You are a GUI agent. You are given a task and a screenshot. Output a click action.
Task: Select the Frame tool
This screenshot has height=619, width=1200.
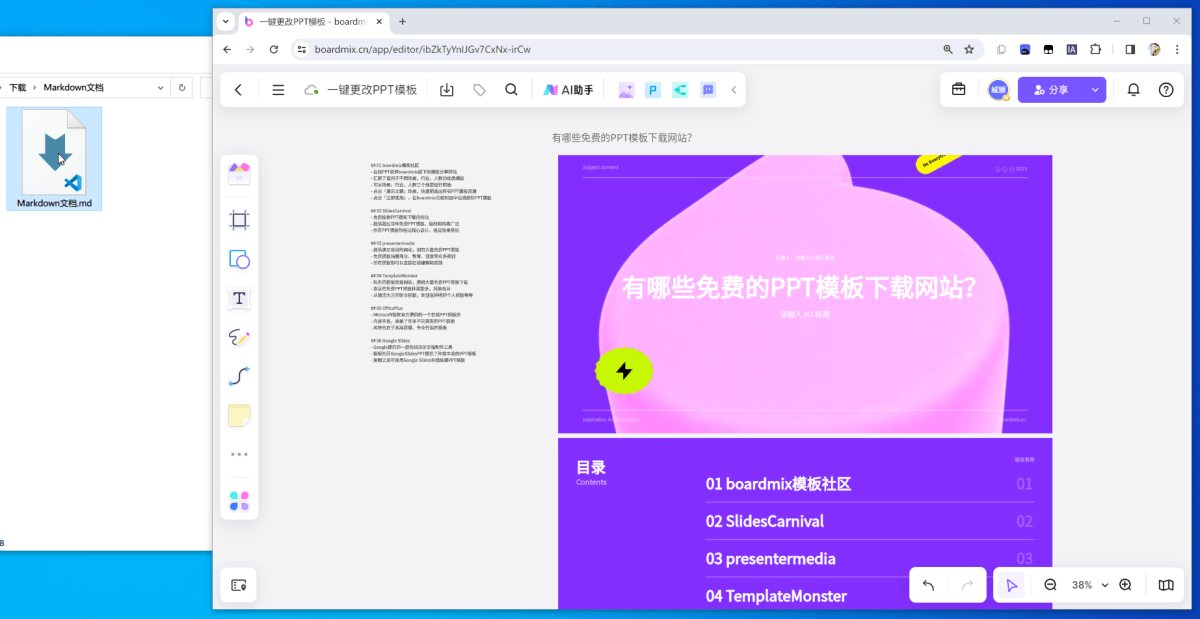pyautogui.click(x=239, y=220)
